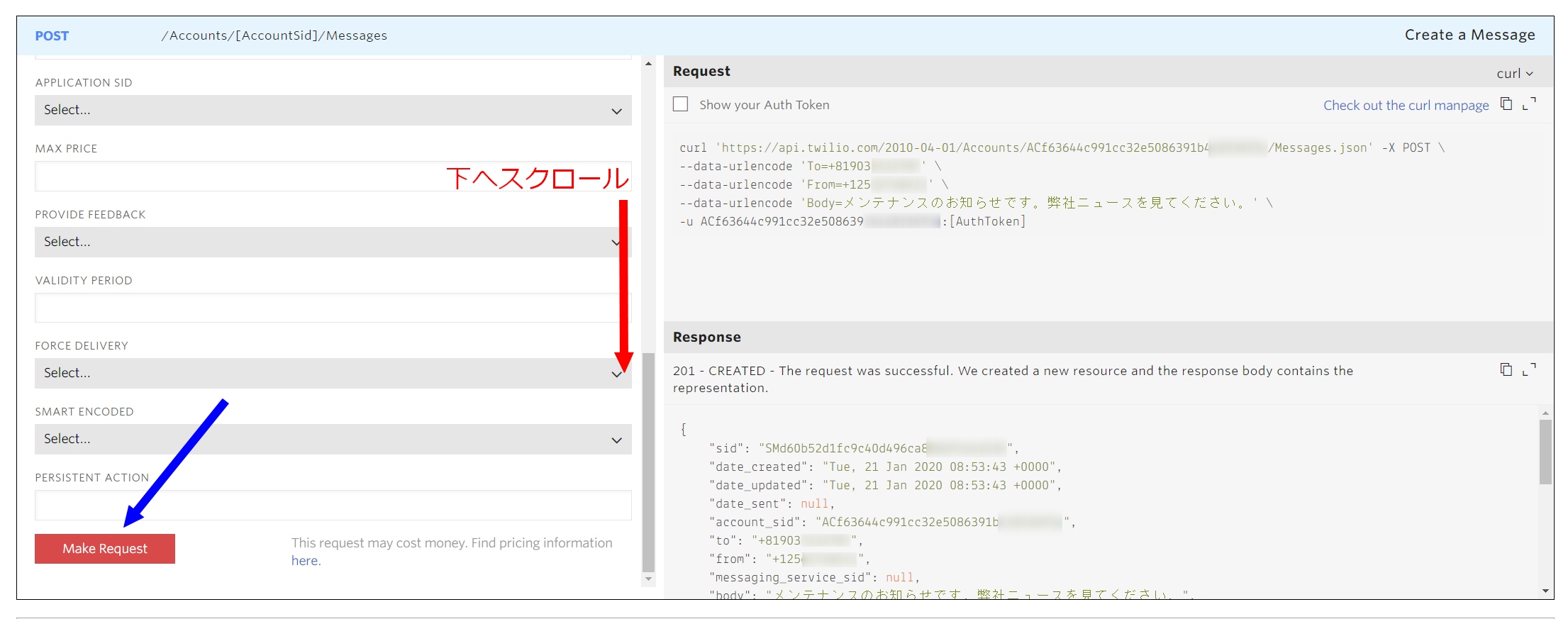Open the Check out the curl manpage link
1568x619 pixels.
click(1406, 105)
